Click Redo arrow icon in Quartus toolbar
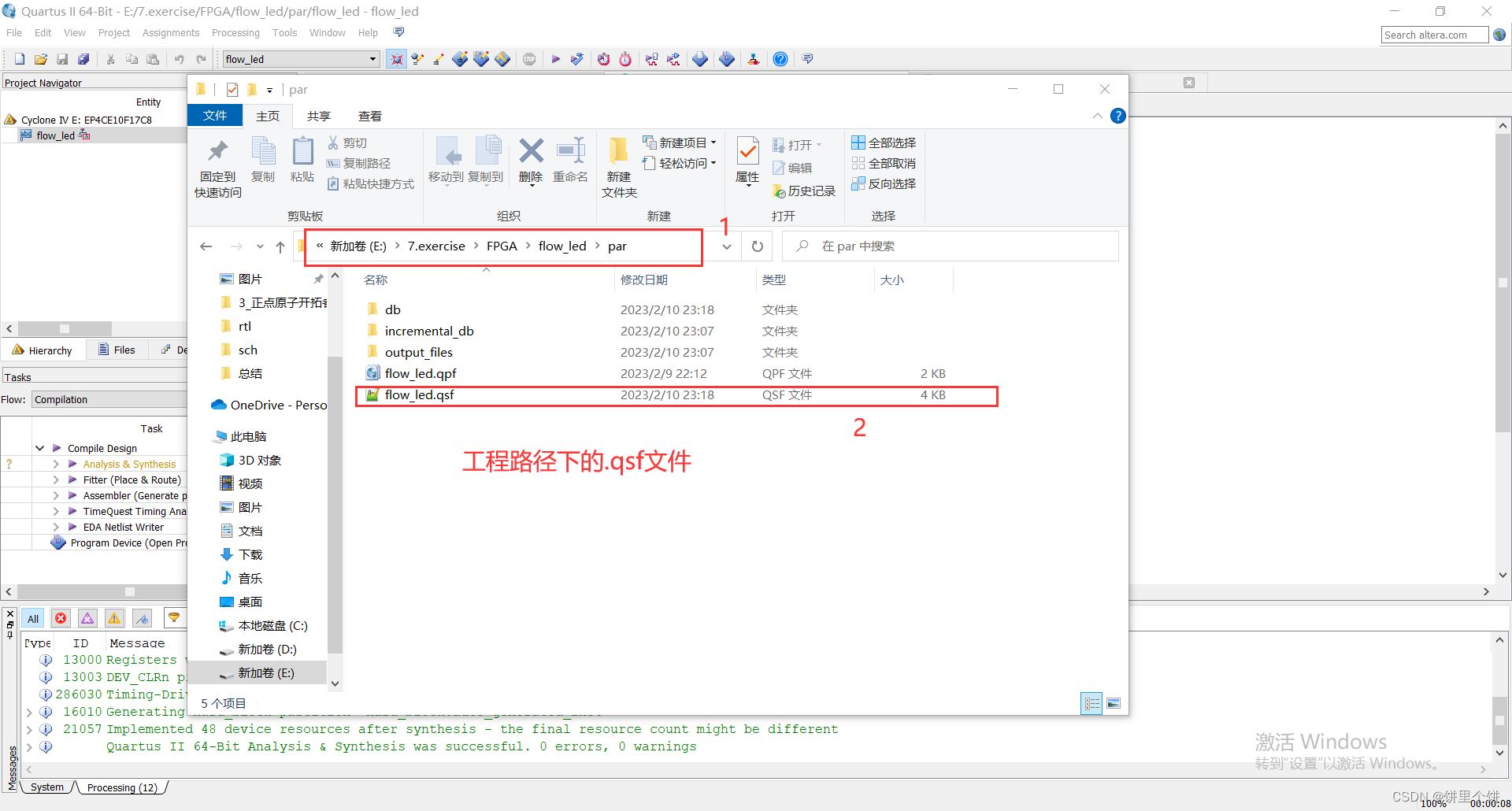The width and height of the screenshot is (1512, 811). [201, 59]
